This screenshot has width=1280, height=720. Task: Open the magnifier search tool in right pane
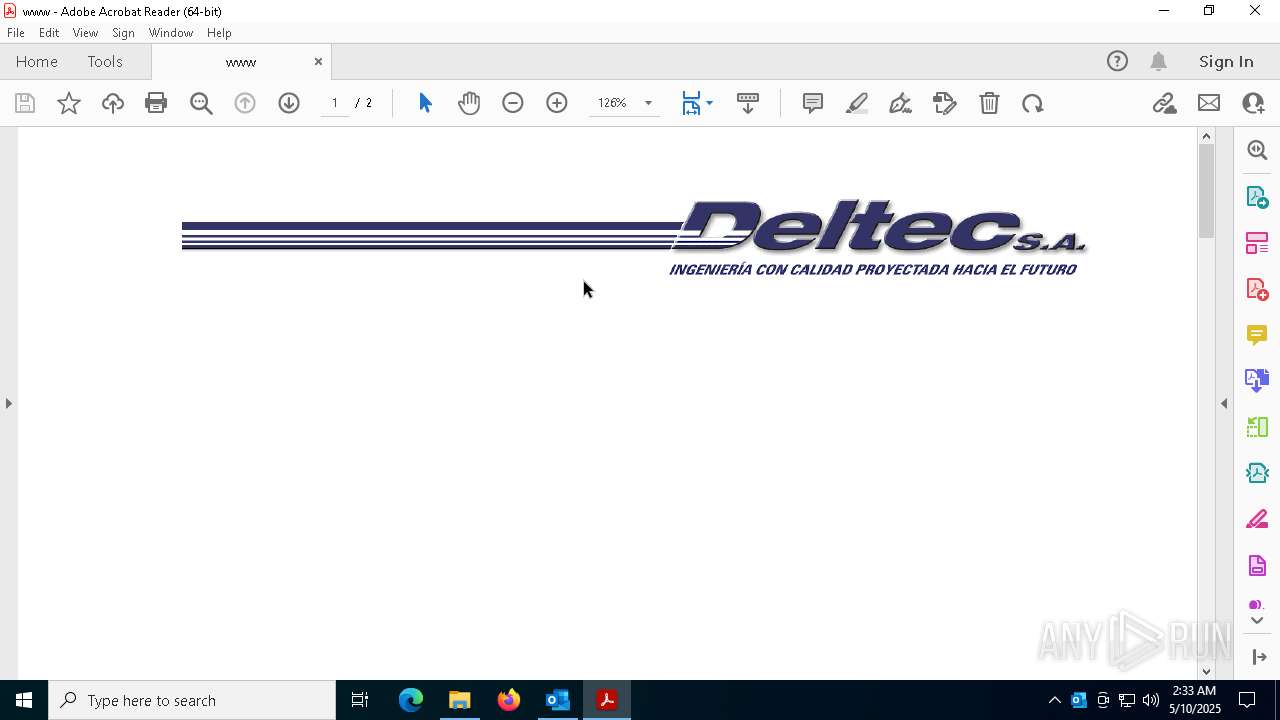pyautogui.click(x=1257, y=150)
